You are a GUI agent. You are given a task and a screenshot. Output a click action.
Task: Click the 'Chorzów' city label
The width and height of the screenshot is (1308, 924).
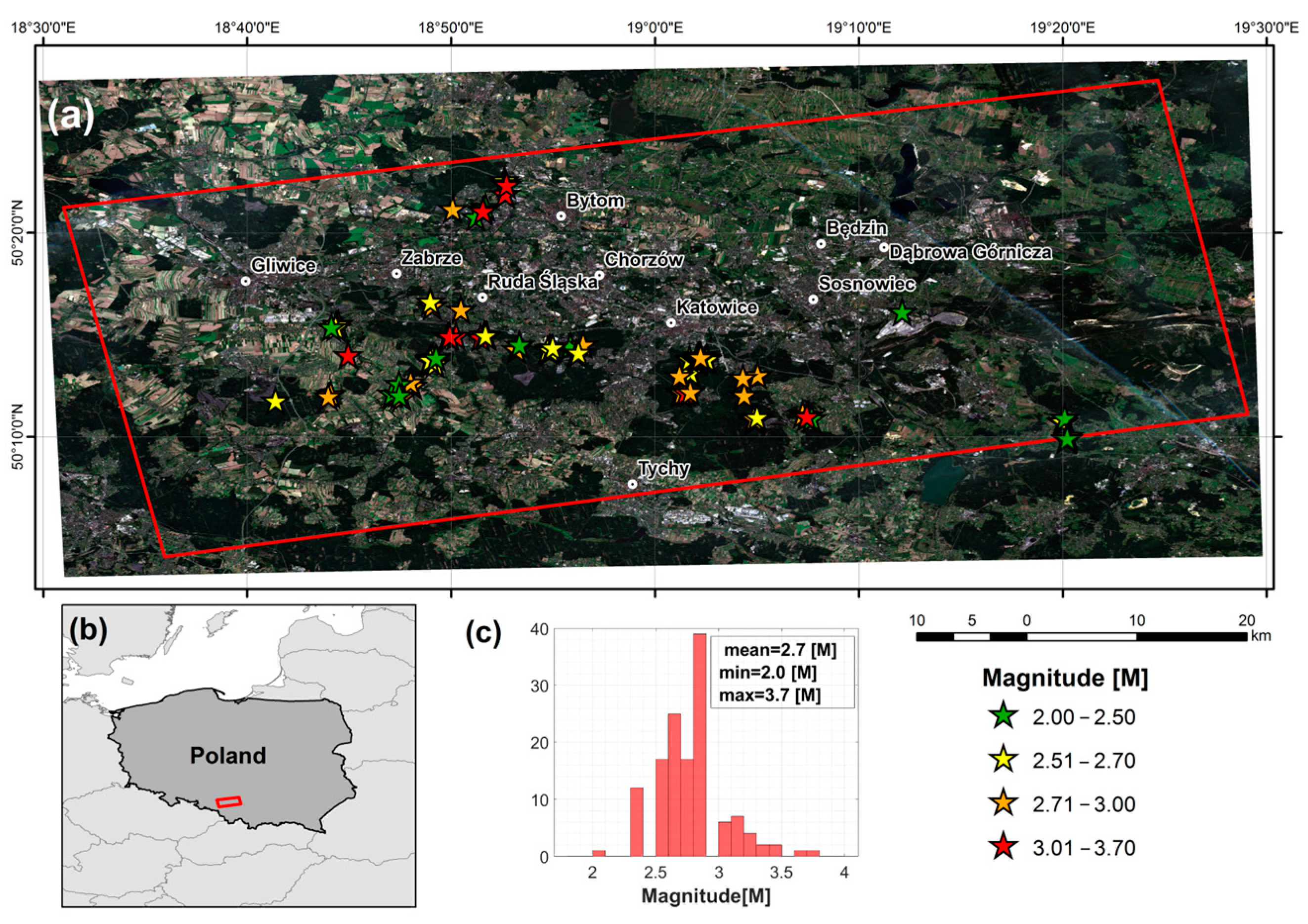coord(644,260)
